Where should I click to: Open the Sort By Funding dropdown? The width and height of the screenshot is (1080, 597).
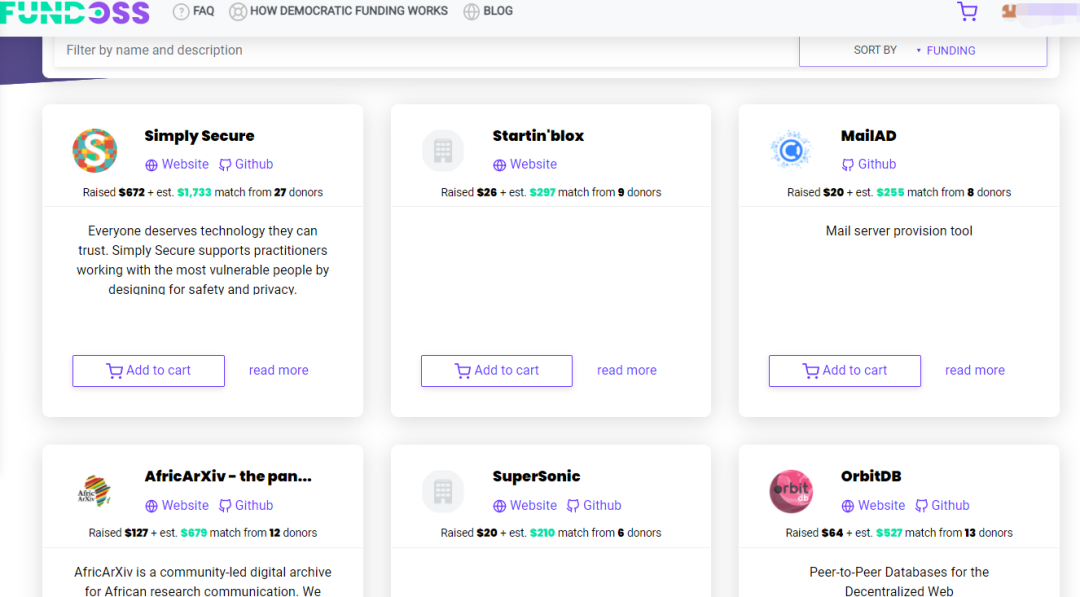coord(923,50)
